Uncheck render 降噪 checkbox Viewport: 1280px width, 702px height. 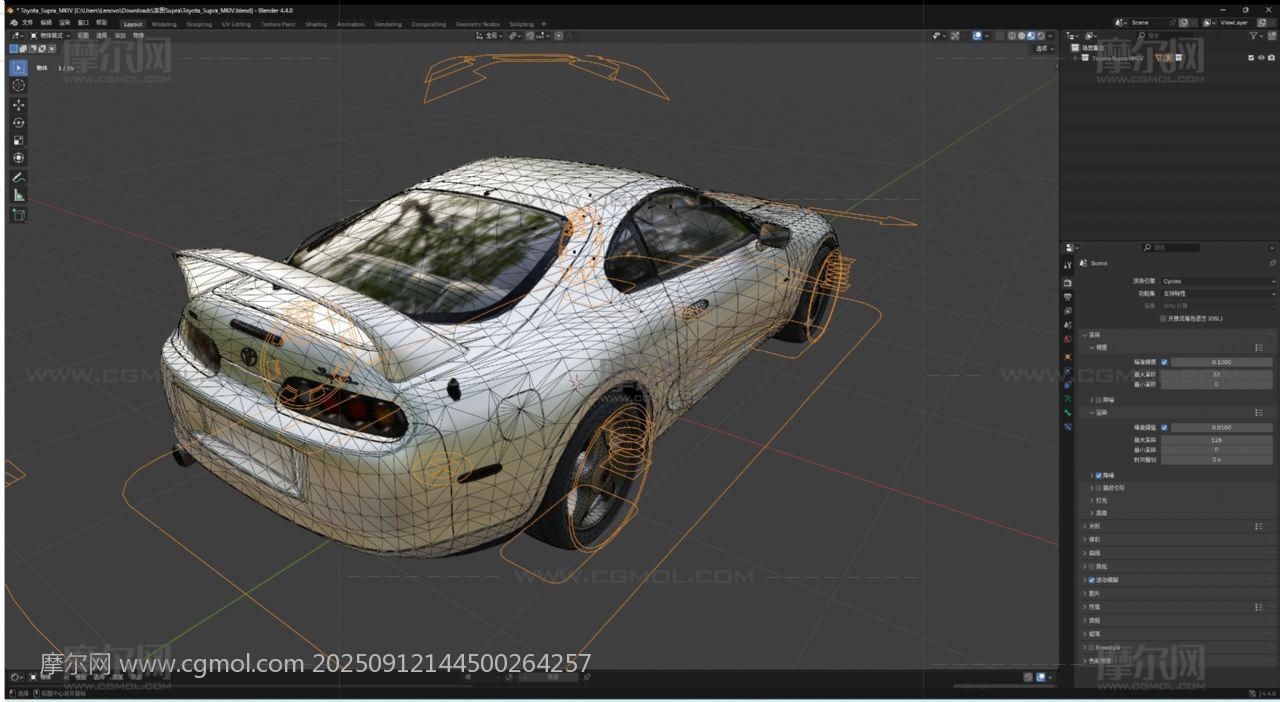coord(1098,475)
